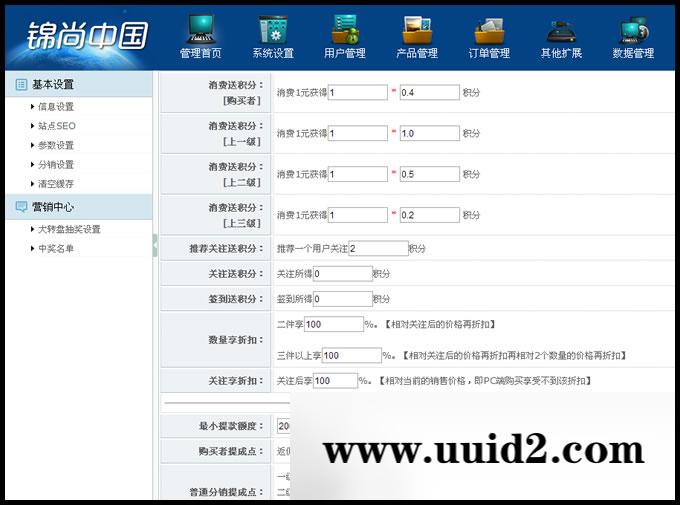Click 关注后享 discount field
This screenshot has width=680, height=505.
(x=335, y=380)
